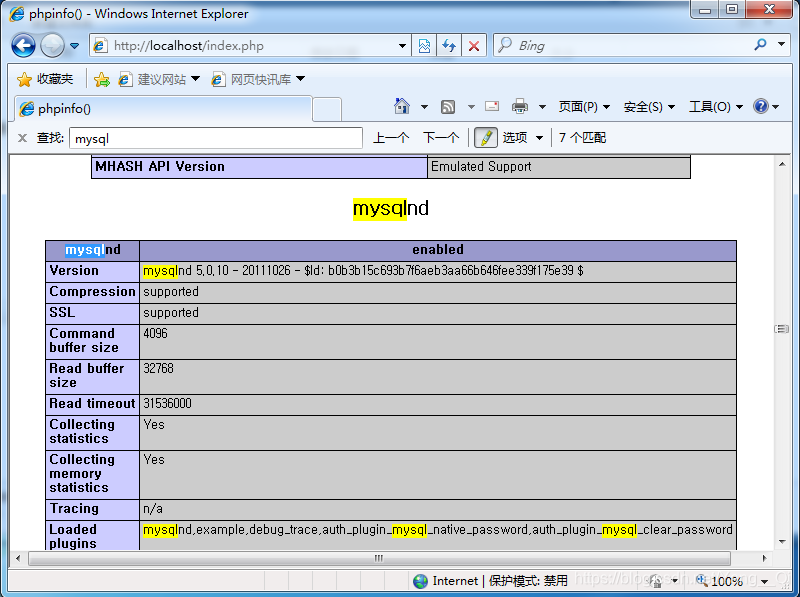
Task: Click the Read timeout value 31536000
Action: coord(167,404)
